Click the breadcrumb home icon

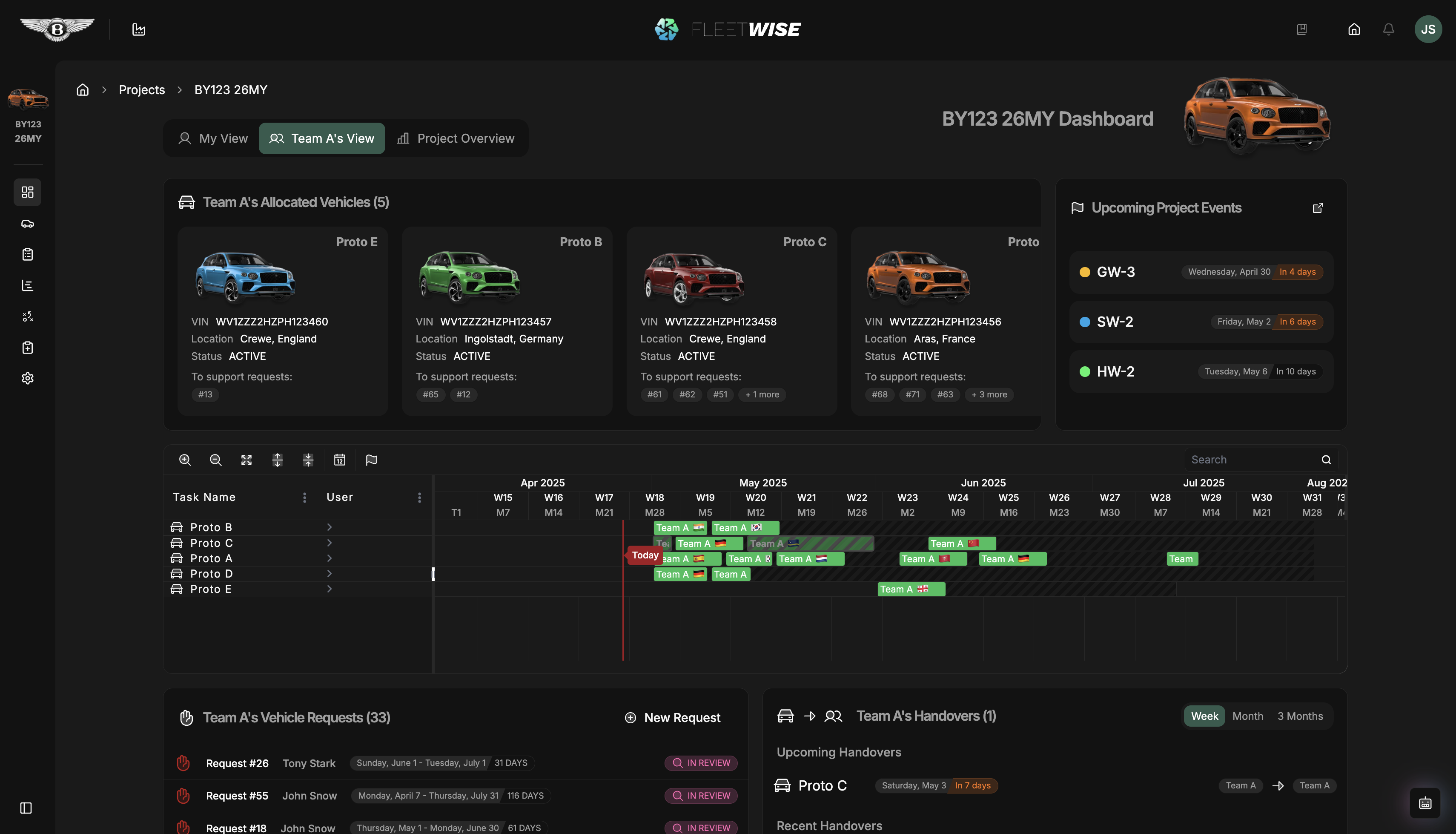pos(83,90)
